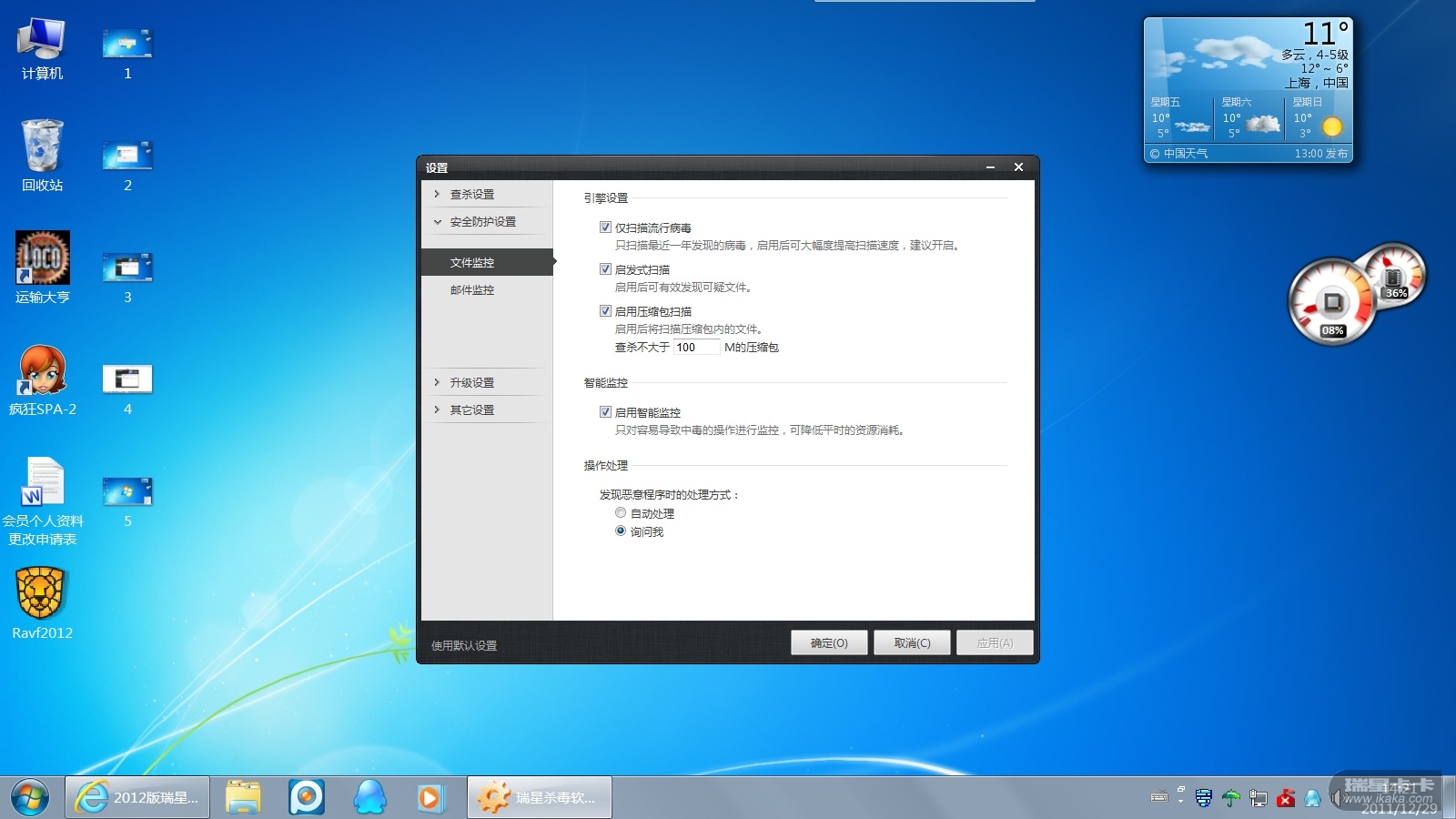The height and width of the screenshot is (819, 1456).
Task: Click the 使用默认设置 link
Action: tap(464, 646)
